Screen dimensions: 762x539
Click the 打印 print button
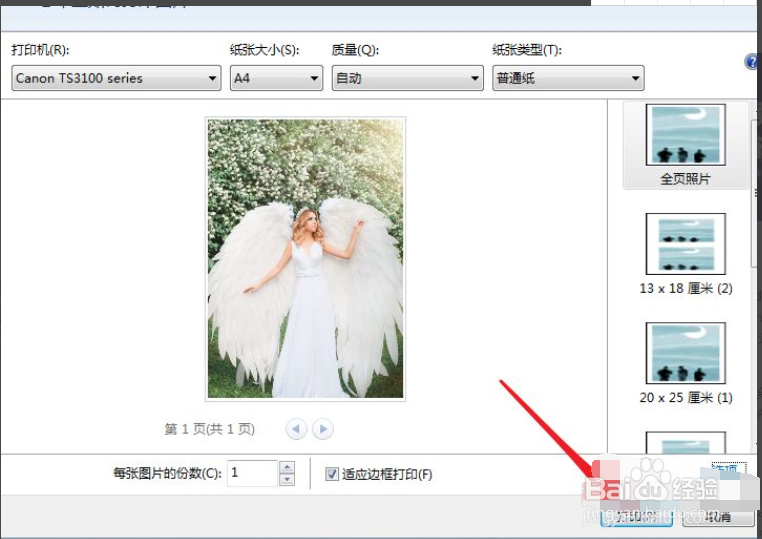[636, 517]
